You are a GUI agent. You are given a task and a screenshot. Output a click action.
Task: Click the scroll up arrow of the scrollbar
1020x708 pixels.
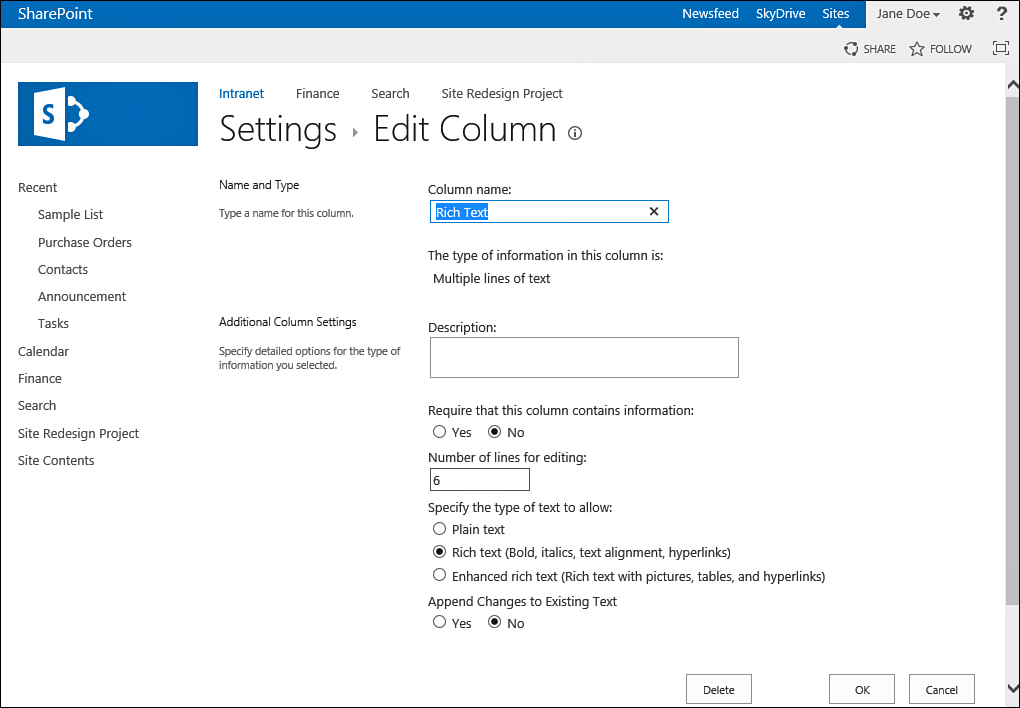click(1012, 85)
